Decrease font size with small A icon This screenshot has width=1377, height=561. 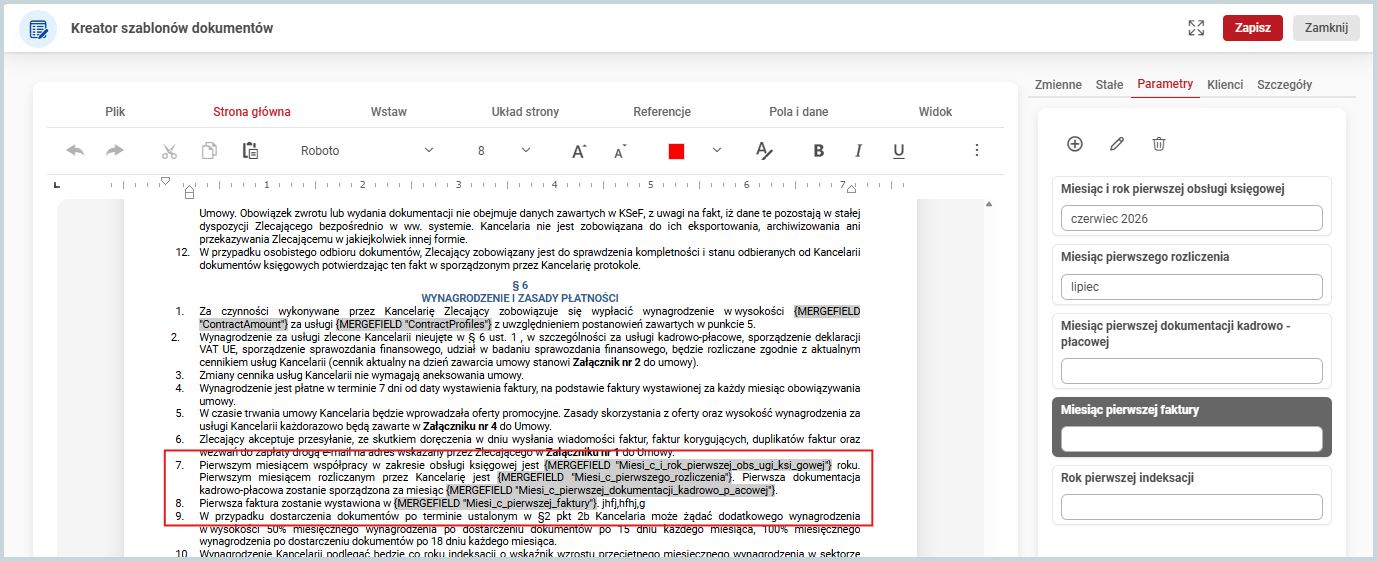click(620, 151)
